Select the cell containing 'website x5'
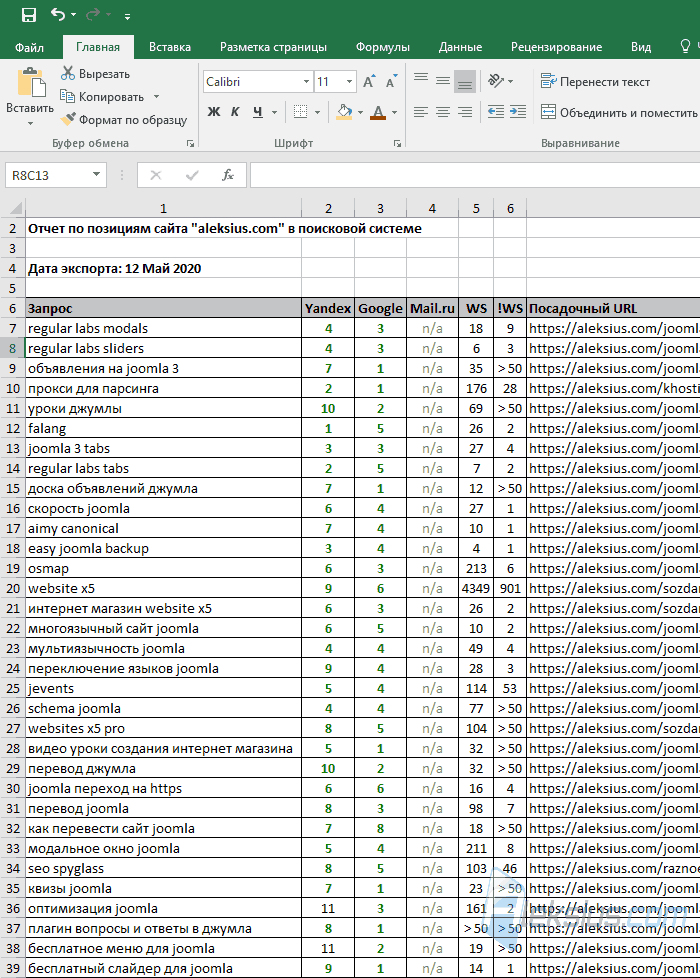This screenshot has width=700, height=978. [163, 588]
